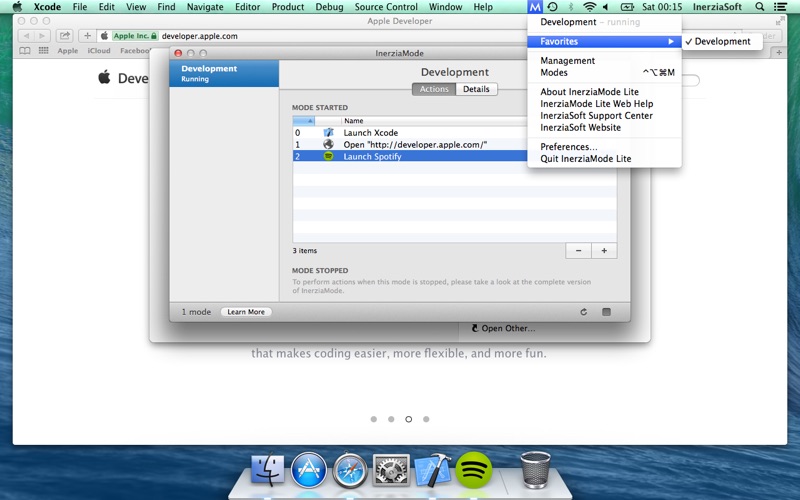Click the Learn More button
Viewport: 800px width, 500px height.
[246, 312]
